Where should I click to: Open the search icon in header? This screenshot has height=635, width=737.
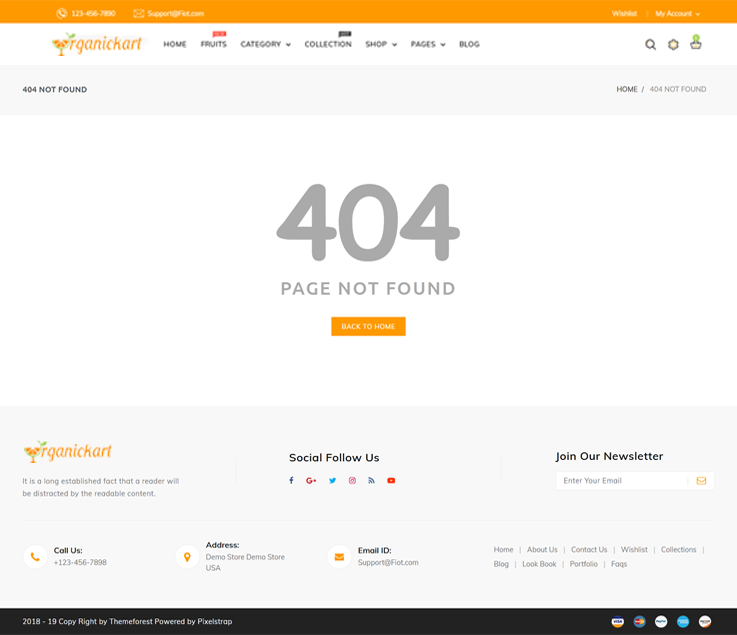pos(650,44)
